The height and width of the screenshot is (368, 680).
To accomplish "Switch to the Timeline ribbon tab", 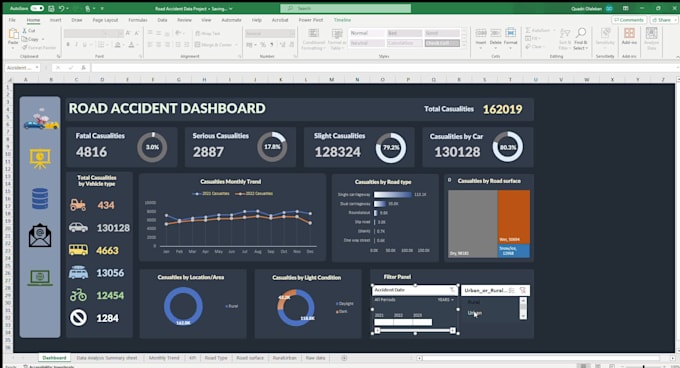I will 342,20.
